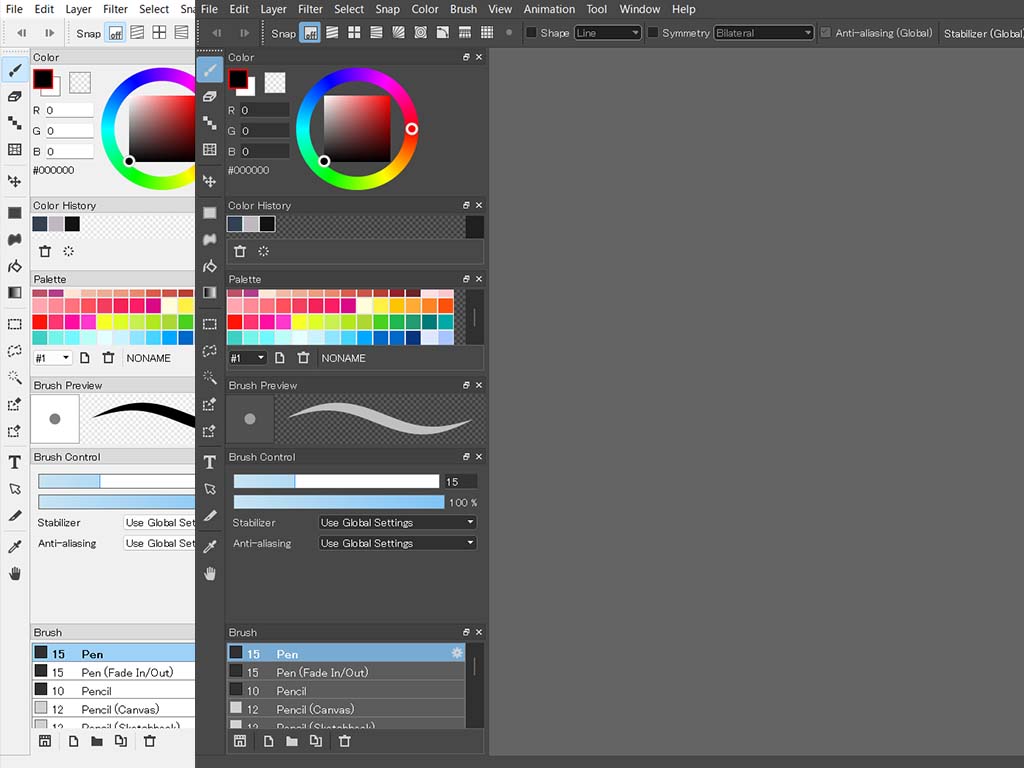Image resolution: width=1024 pixels, height=768 pixels.
Task: Float the dark Color panel with undock icon
Action: pos(466,57)
